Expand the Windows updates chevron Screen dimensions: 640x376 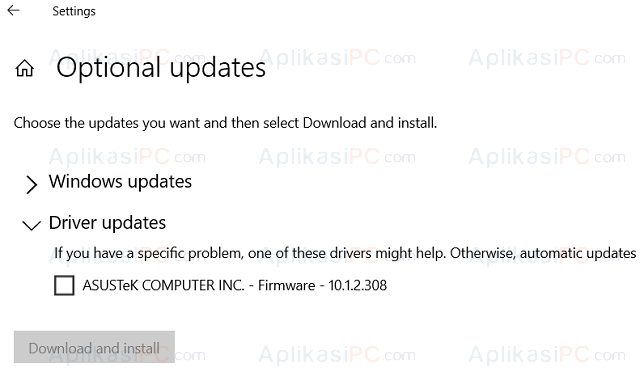click(x=31, y=184)
